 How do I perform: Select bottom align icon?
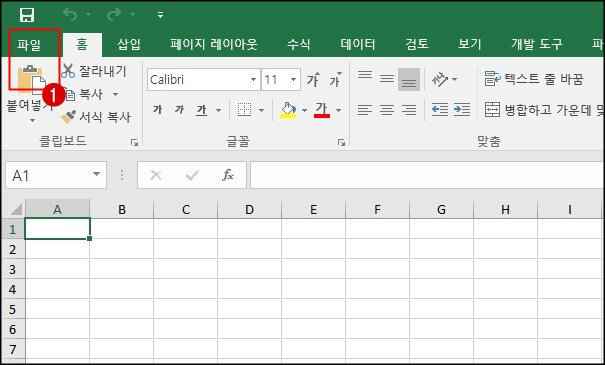click(409, 79)
